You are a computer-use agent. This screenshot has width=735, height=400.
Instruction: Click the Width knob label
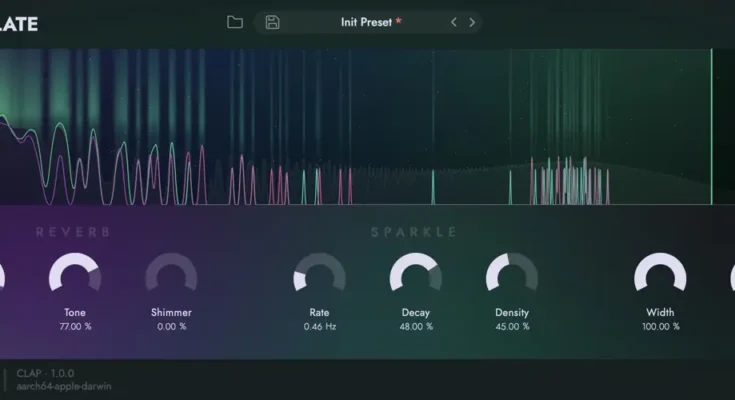pyautogui.click(x=660, y=312)
